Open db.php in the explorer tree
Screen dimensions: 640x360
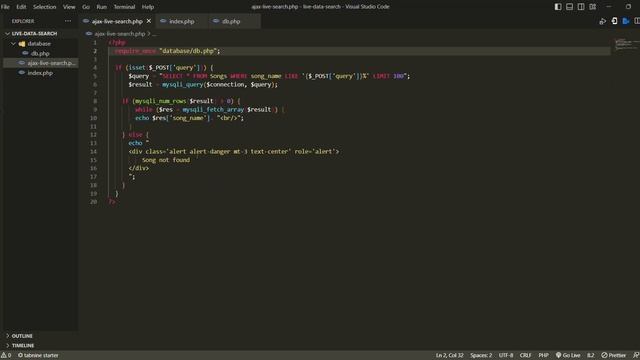40,53
